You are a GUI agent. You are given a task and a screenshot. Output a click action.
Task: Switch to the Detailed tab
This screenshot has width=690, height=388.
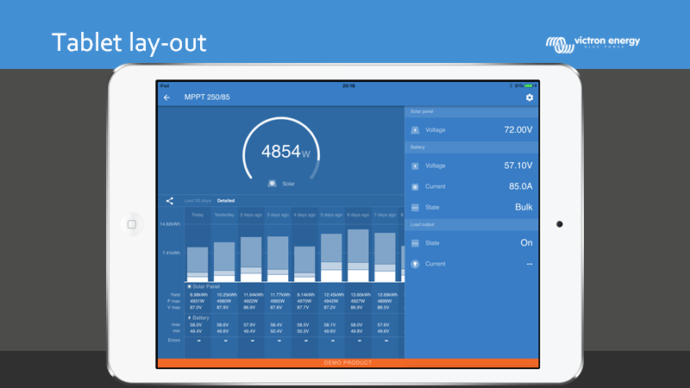click(226, 201)
